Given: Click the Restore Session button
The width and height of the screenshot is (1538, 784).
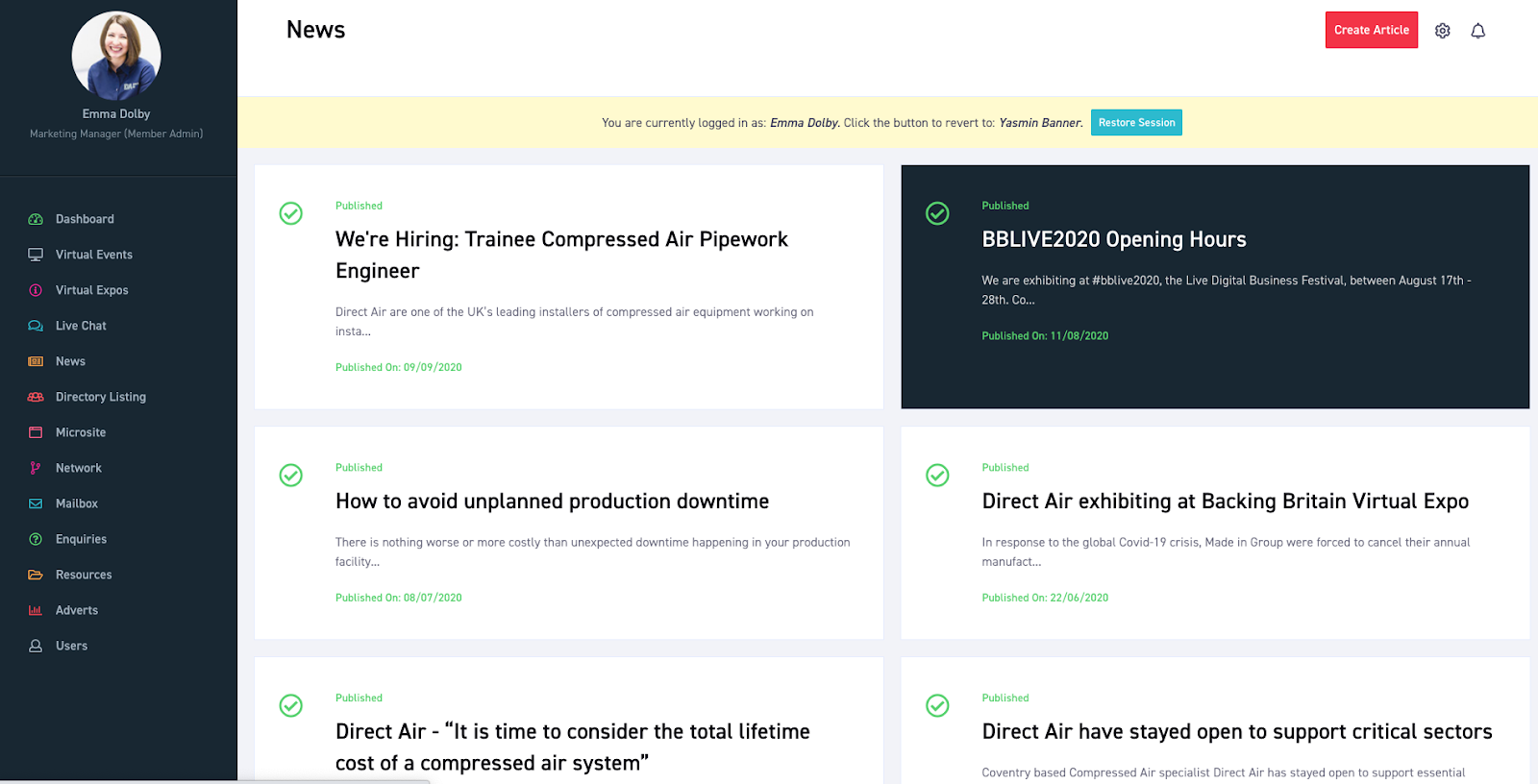Looking at the screenshot, I should click(1136, 123).
